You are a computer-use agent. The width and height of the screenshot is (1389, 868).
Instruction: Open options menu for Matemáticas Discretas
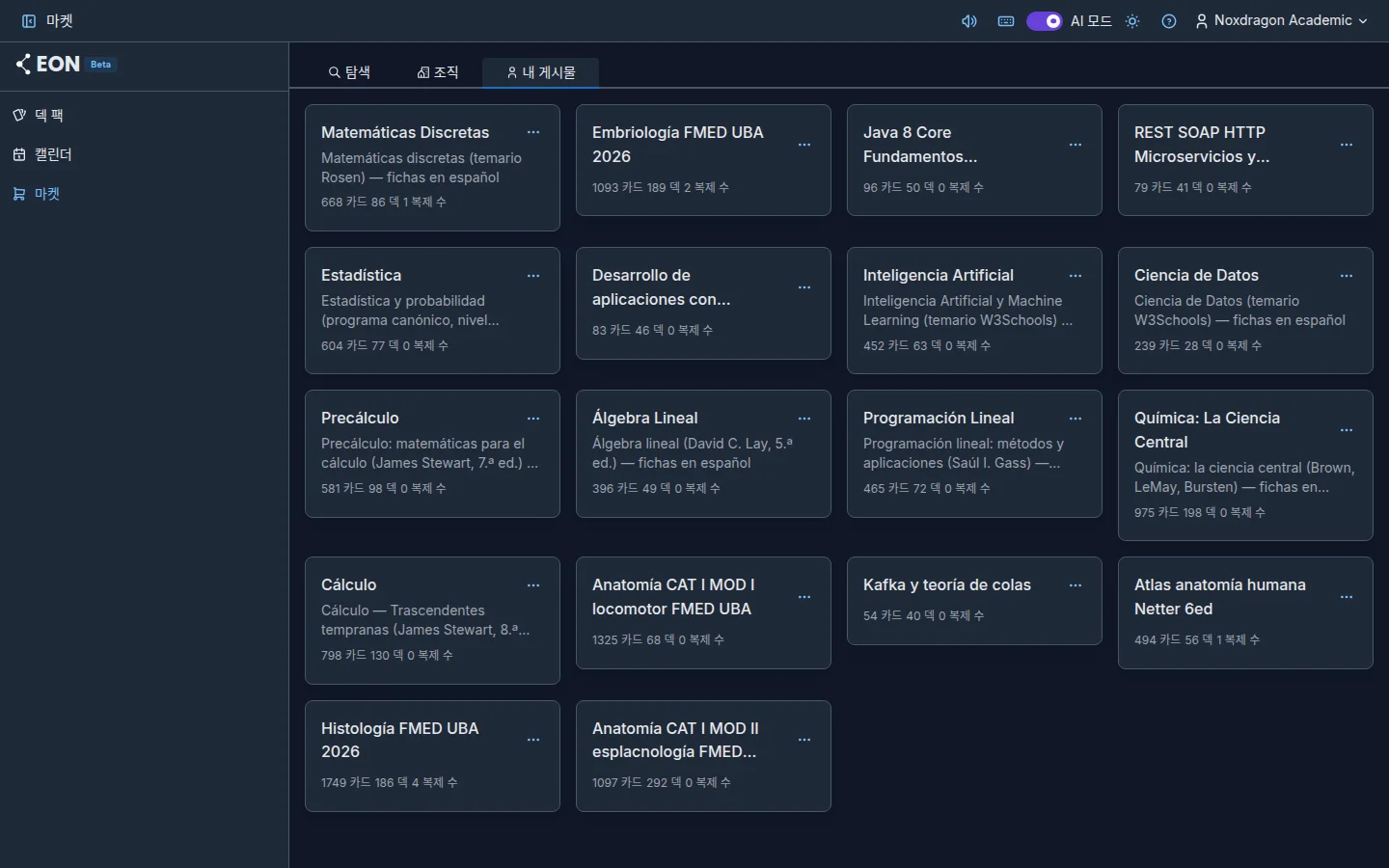click(x=533, y=132)
